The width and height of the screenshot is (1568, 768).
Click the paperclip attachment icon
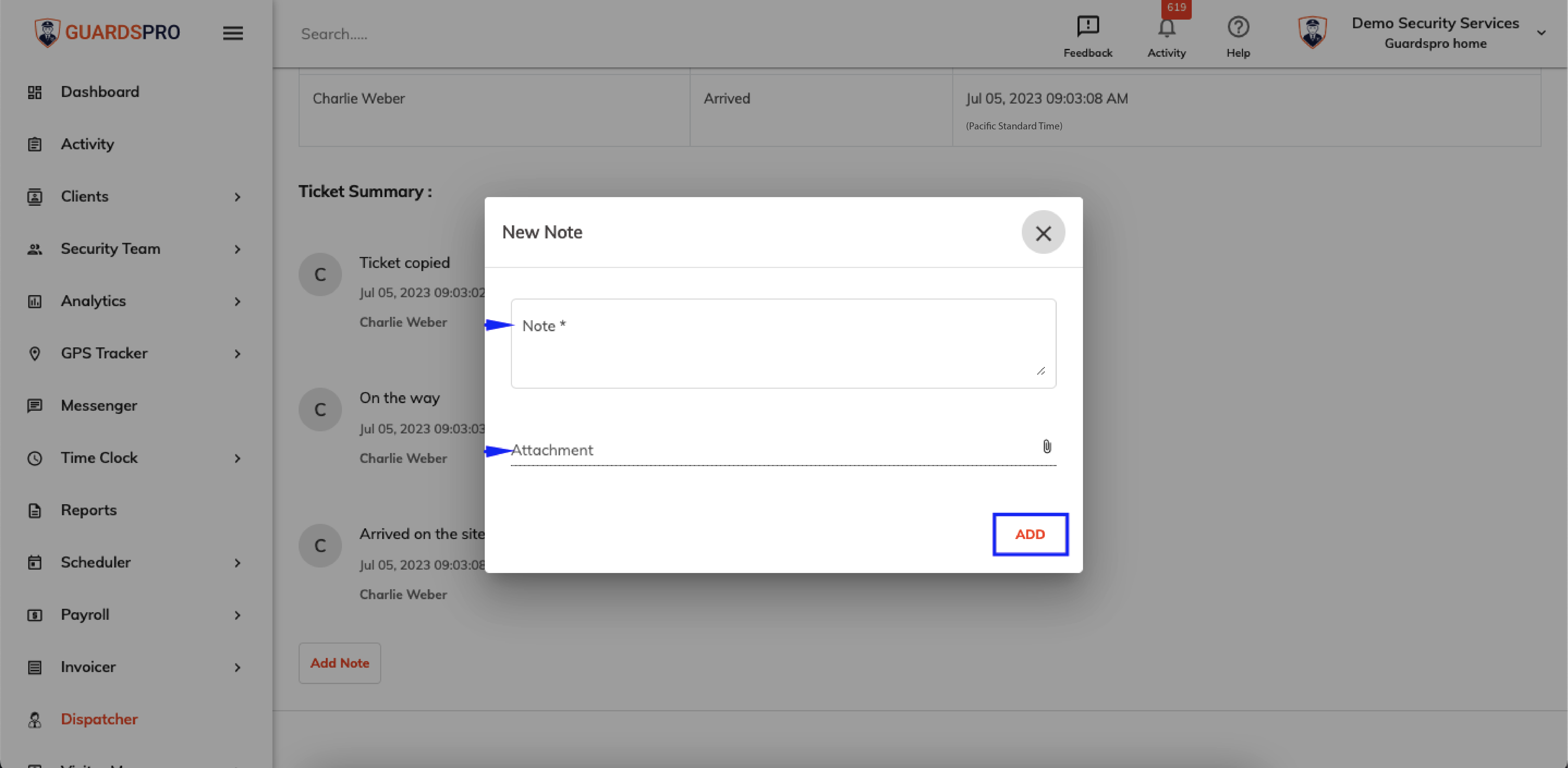[1047, 447]
